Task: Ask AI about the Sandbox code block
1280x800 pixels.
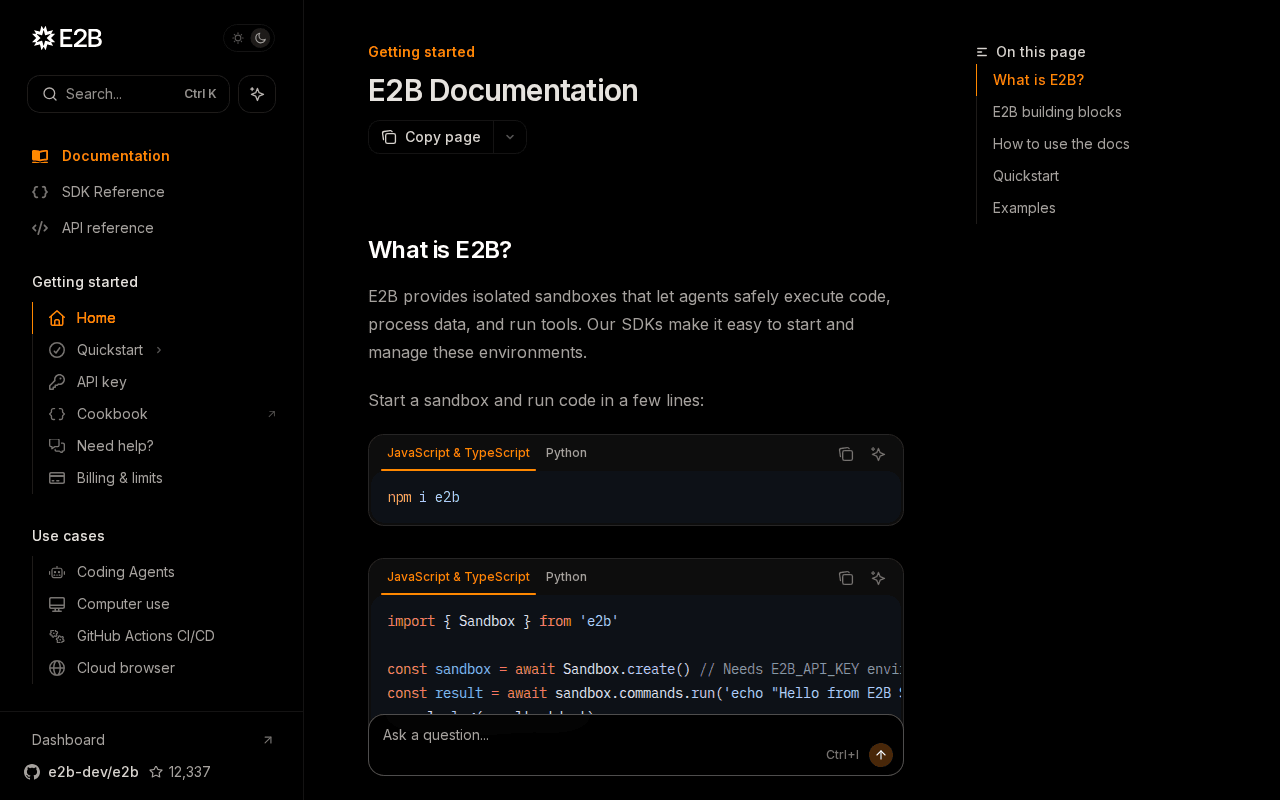Action: coord(878,578)
